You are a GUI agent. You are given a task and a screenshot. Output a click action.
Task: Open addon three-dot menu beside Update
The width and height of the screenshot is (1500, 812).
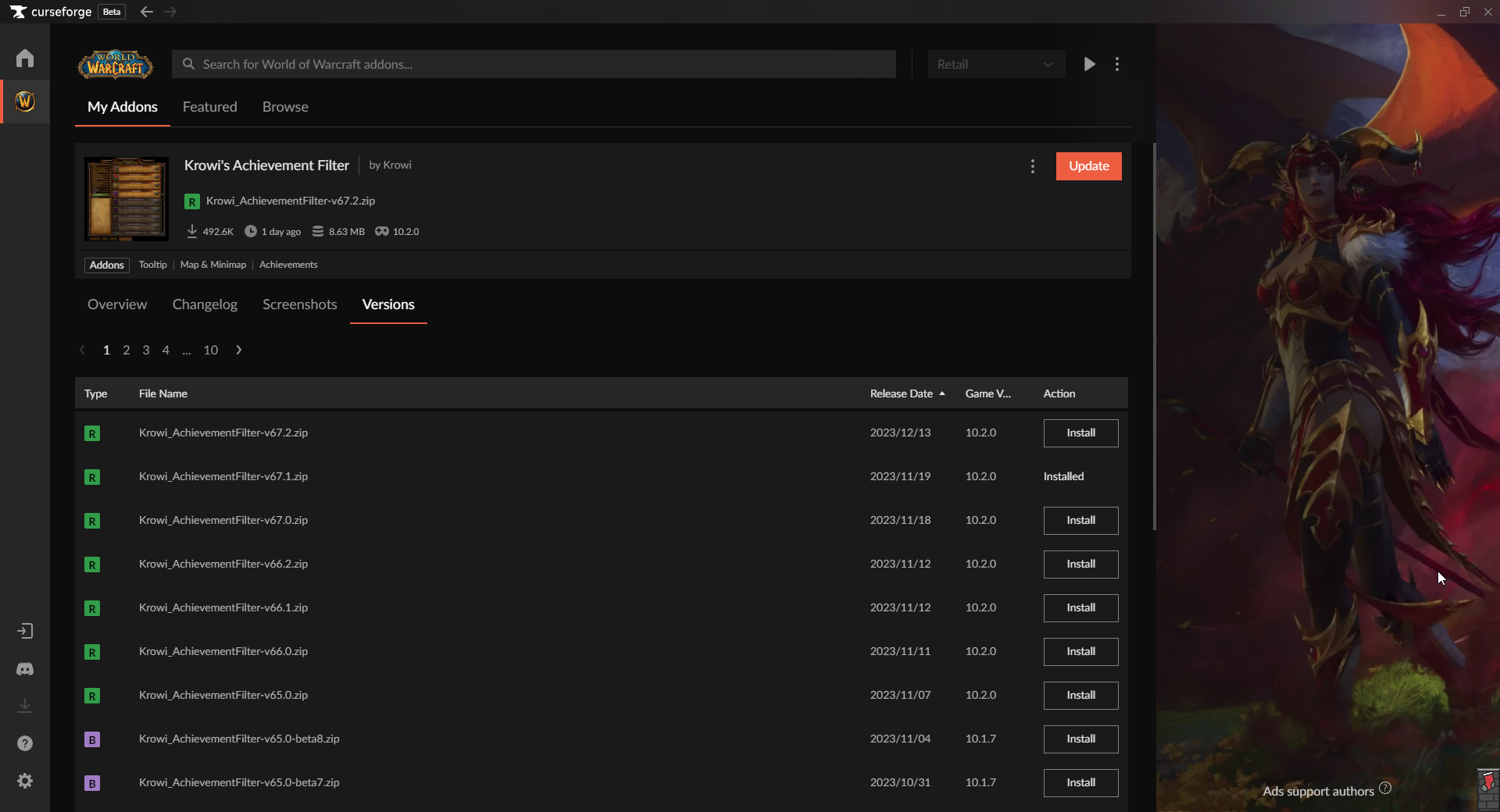pyautogui.click(x=1033, y=166)
